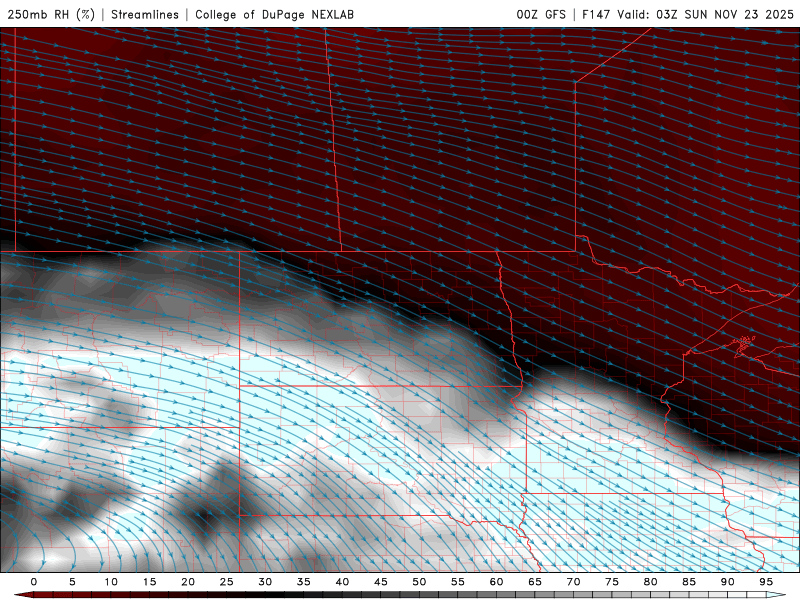Click the colorbar label "45"
The width and height of the screenshot is (800, 600).
[x=381, y=582]
